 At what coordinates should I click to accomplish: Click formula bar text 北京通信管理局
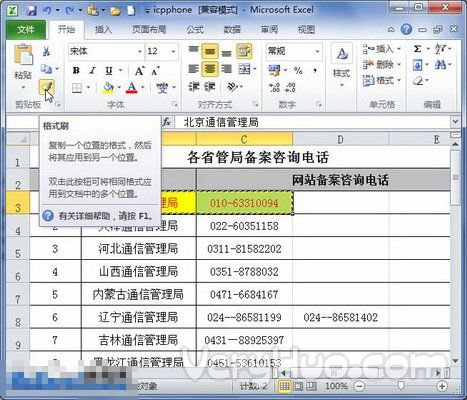(221, 122)
